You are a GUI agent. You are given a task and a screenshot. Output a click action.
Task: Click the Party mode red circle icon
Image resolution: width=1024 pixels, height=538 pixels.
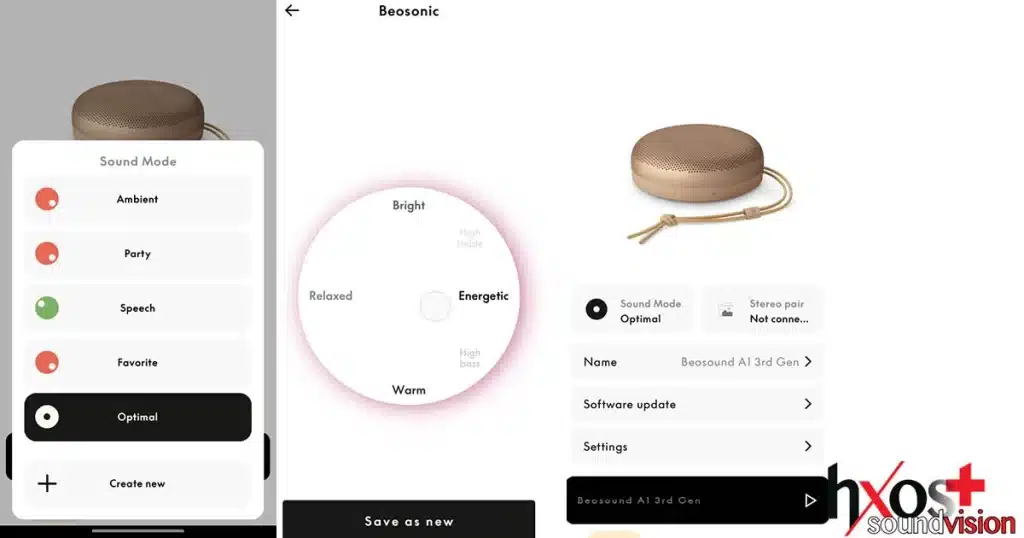[47, 253]
